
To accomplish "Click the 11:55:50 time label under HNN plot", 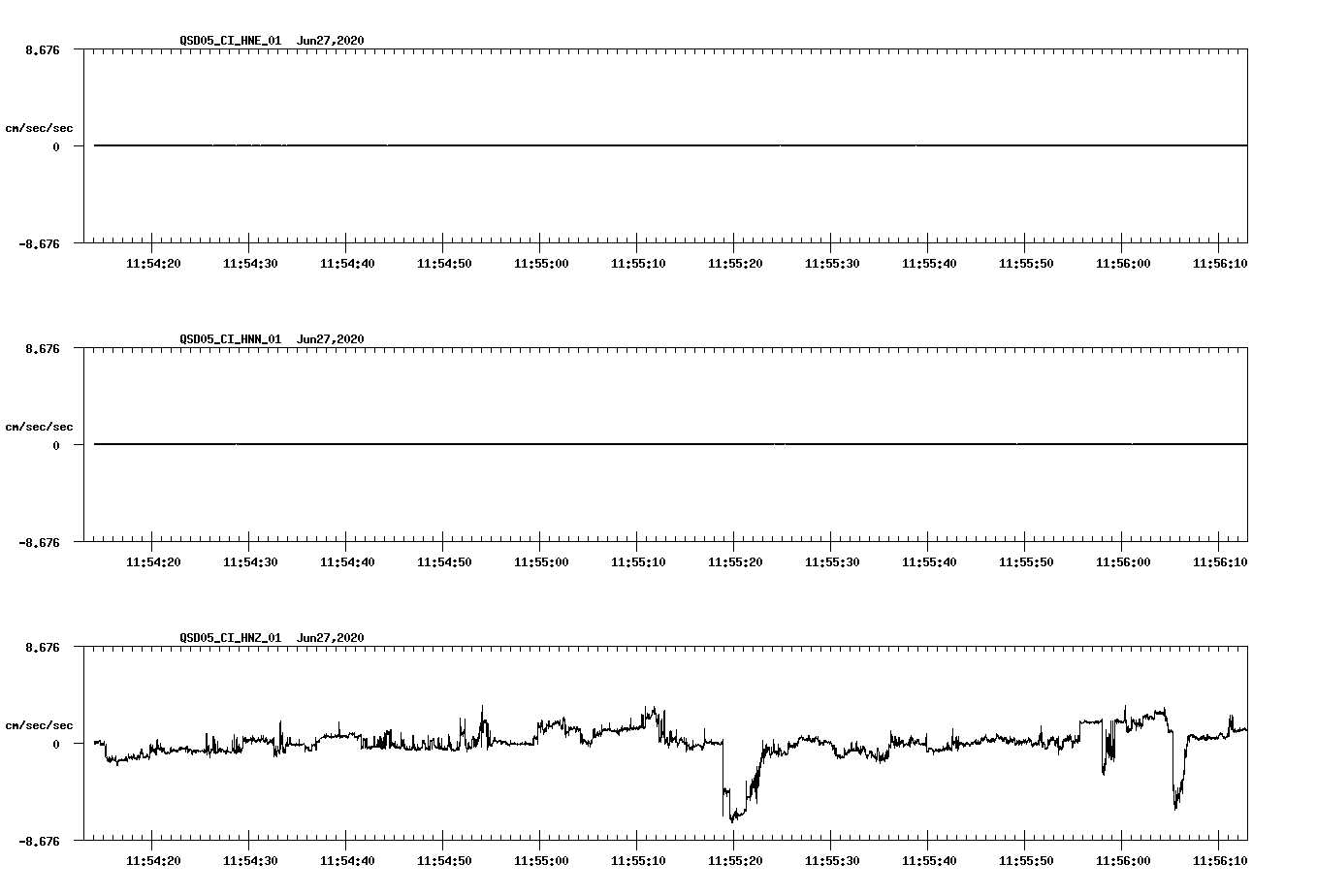I will 1026,562.
